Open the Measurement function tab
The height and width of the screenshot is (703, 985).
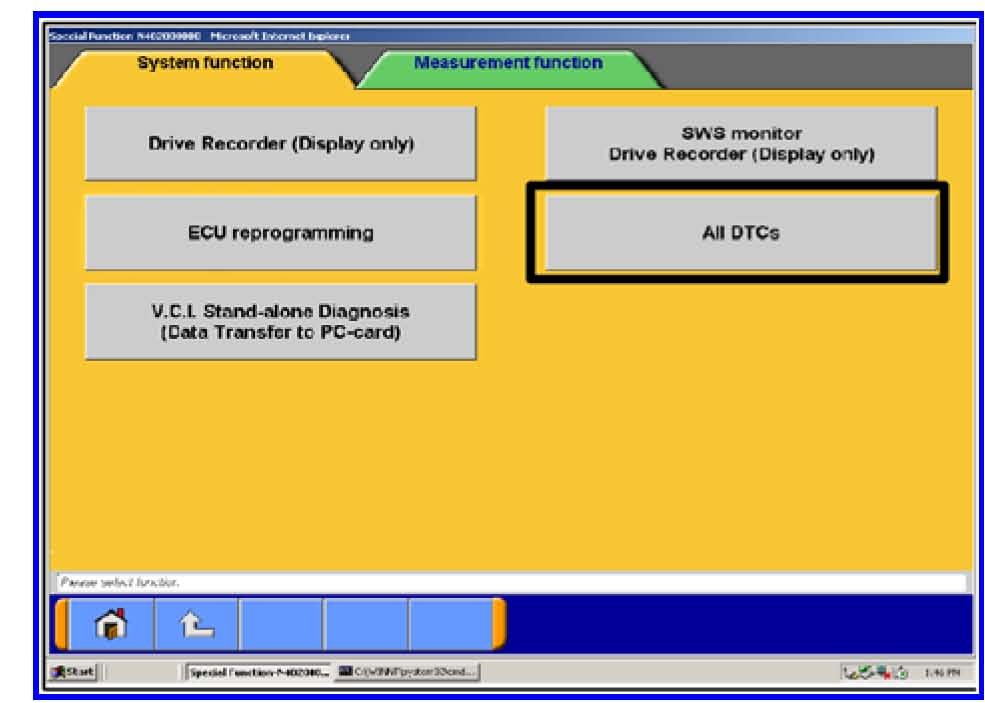point(508,64)
